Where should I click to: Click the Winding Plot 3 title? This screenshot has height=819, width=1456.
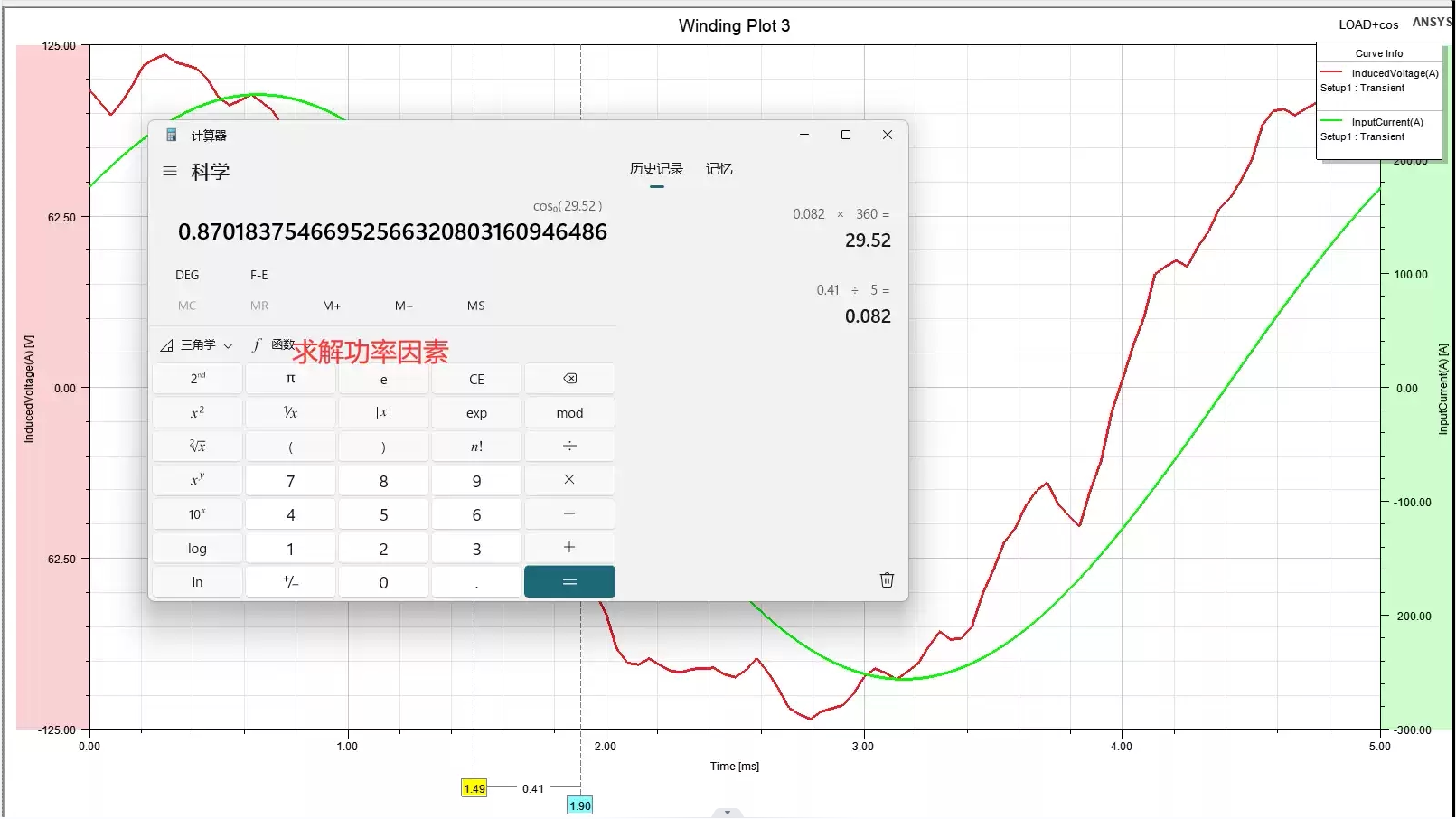(x=734, y=25)
